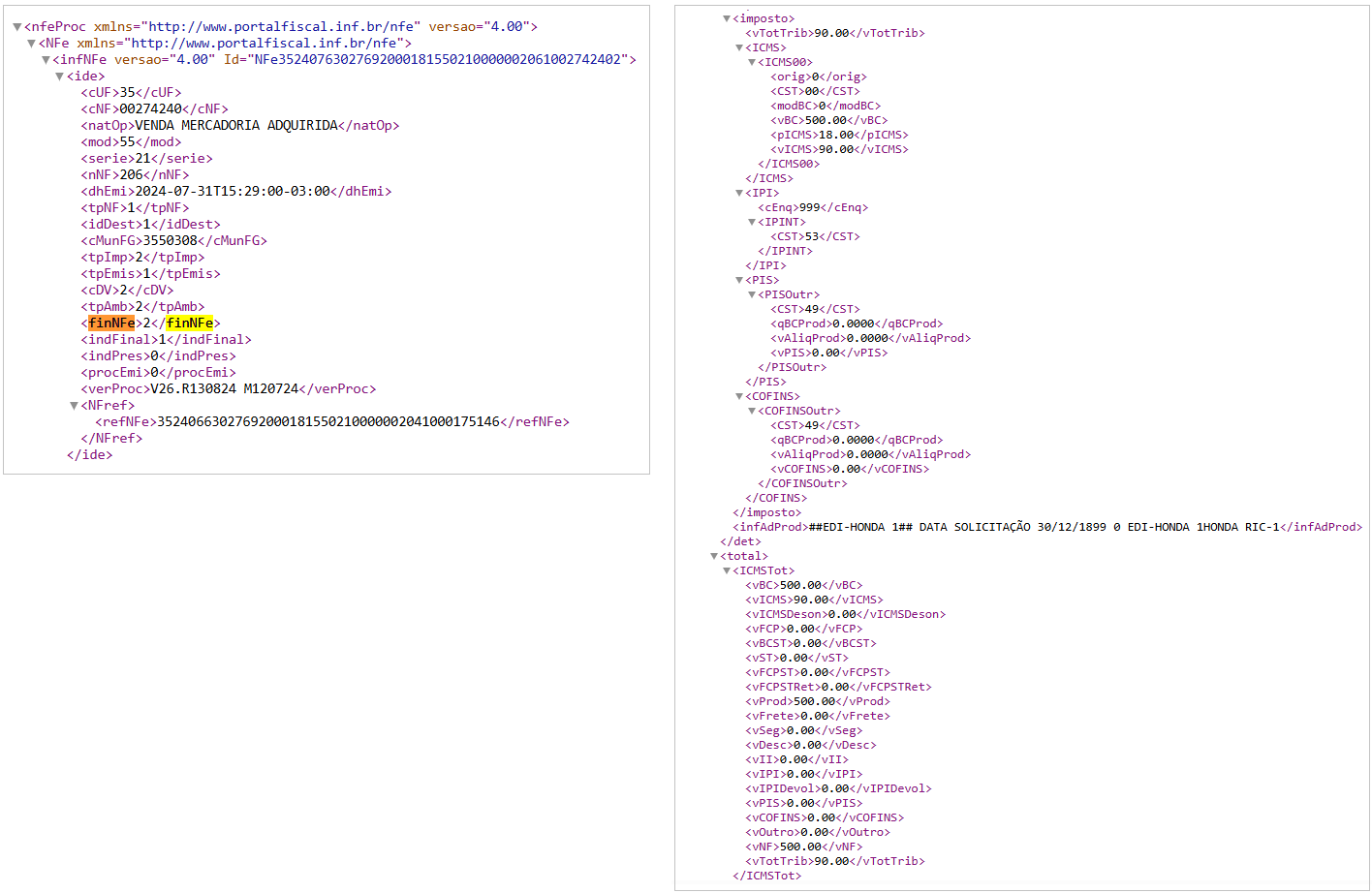1372x893 pixels.
Task: Collapse the COFINSOutr element
Action: coord(752,411)
